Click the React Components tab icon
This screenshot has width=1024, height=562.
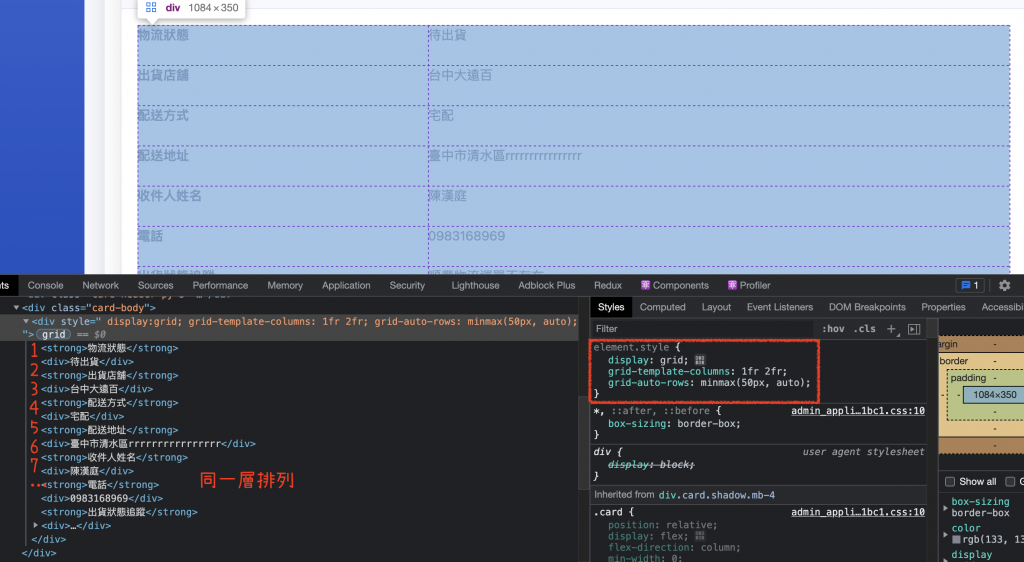[645, 285]
